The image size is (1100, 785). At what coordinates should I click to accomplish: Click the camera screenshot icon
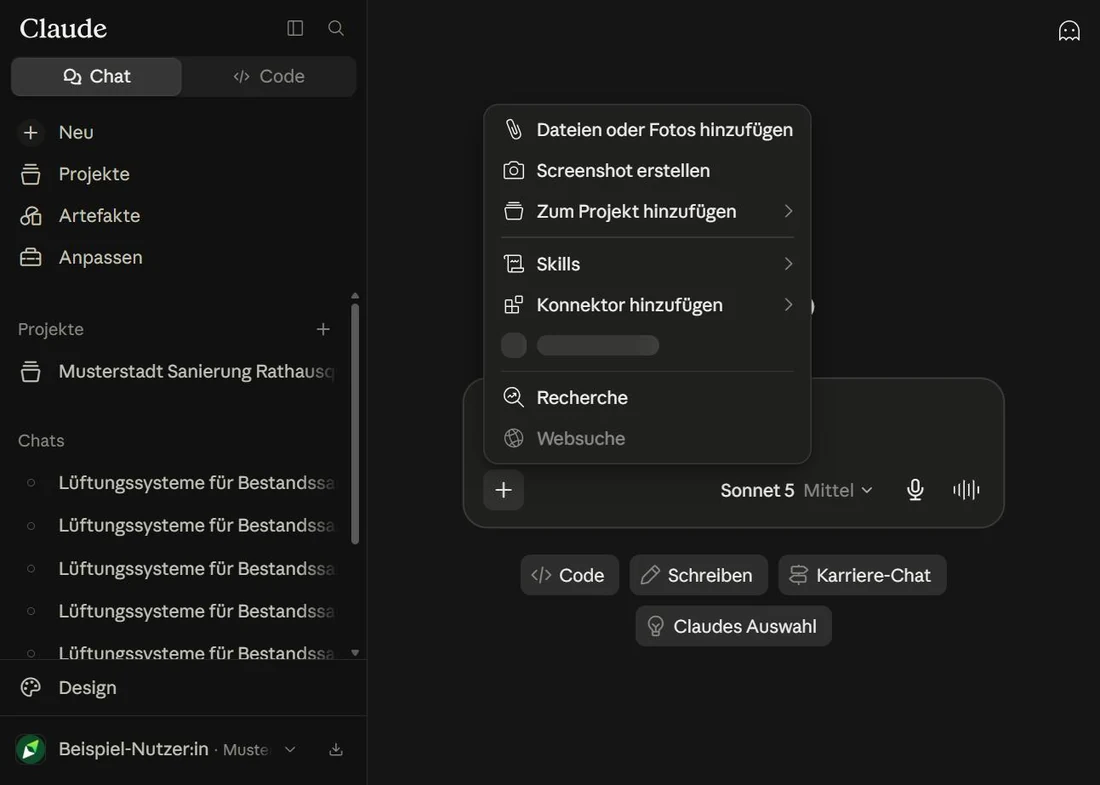coord(514,170)
